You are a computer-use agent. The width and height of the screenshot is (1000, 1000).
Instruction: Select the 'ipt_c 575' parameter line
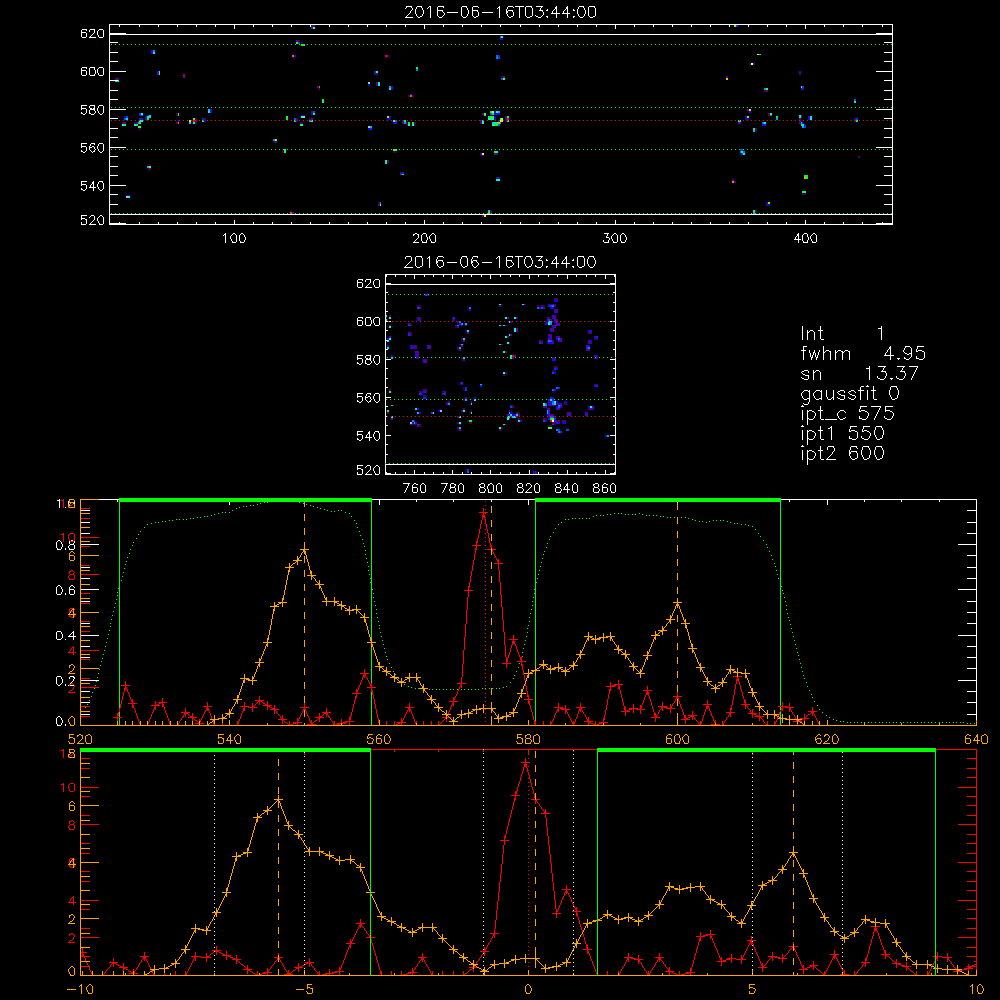pyautogui.click(x=848, y=414)
